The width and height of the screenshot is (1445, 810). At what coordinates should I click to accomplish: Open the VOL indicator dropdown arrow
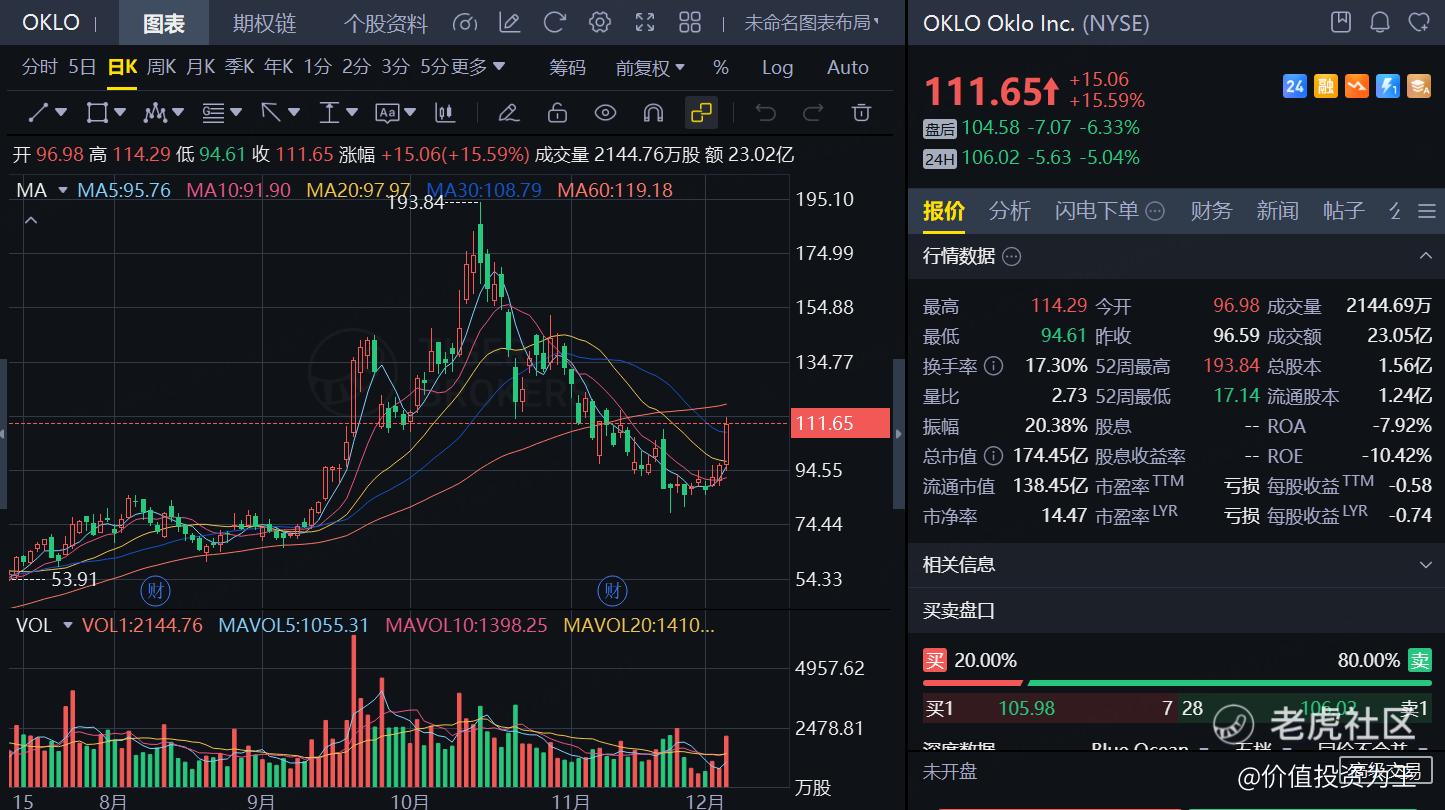point(68,626)
